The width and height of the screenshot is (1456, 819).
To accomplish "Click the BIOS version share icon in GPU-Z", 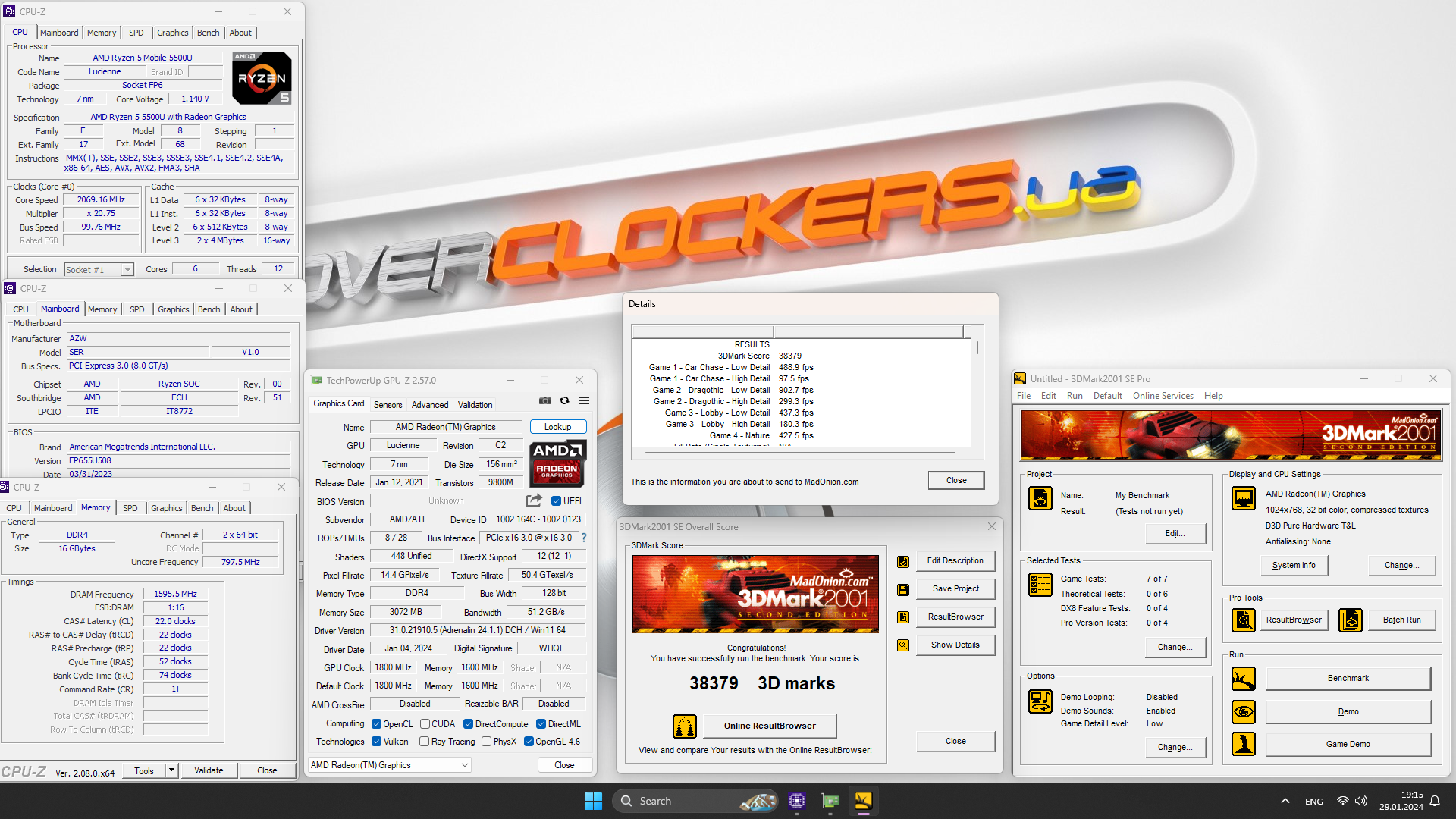I will point(534,500).
